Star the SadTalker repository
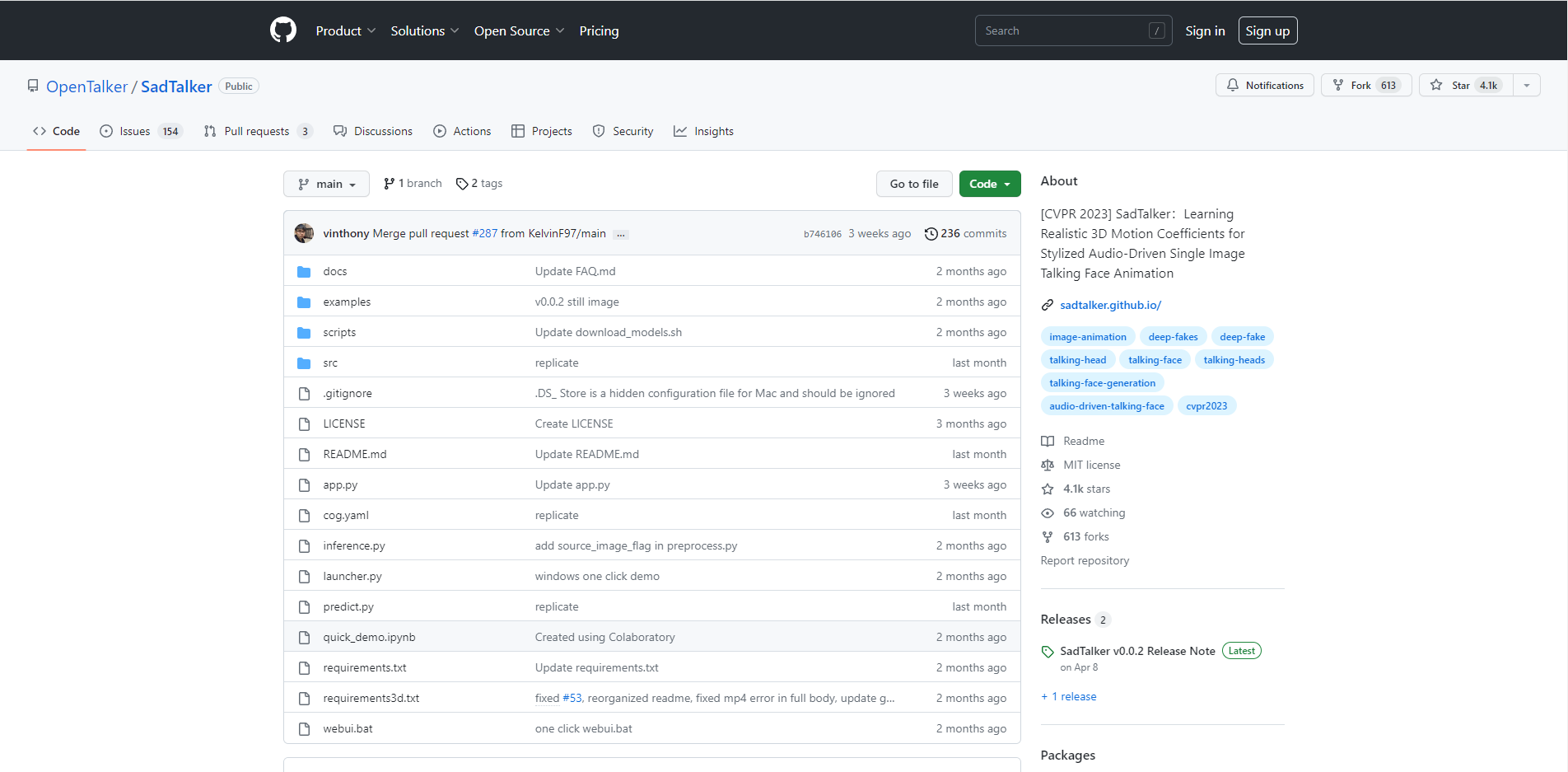The height and width of the screenshot is (772, 1568). [1465, 86]
